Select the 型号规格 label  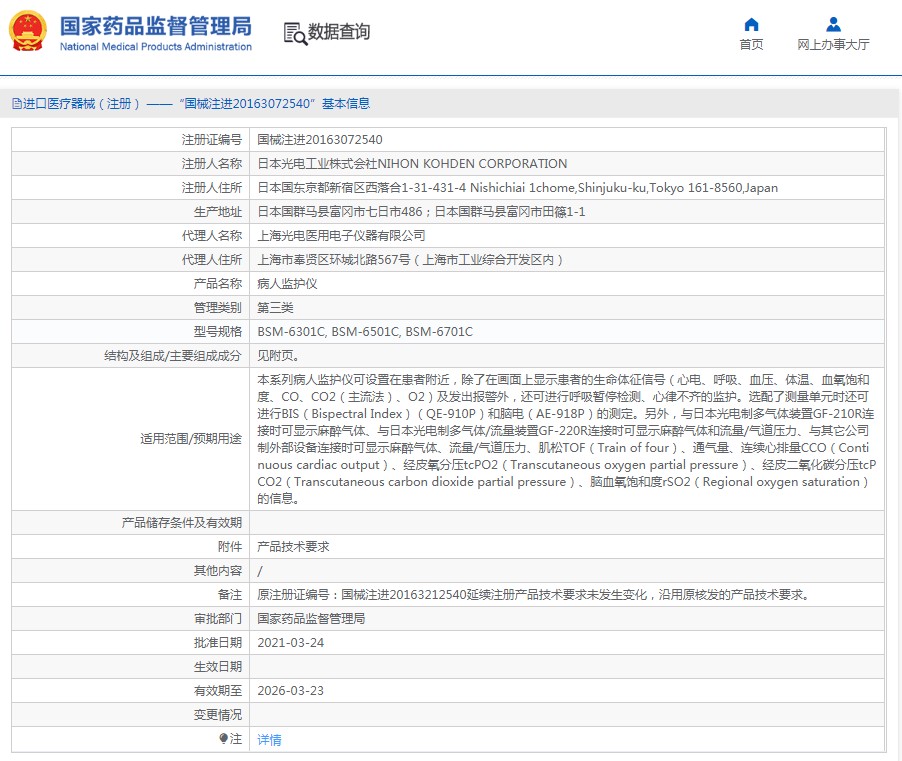(218, 332)
